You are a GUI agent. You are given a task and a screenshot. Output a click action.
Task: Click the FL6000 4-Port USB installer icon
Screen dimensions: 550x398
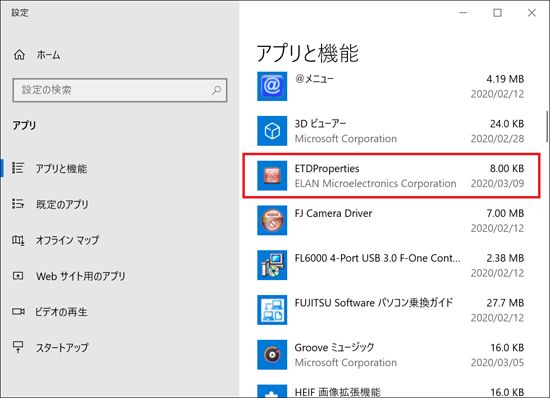click(272, 265)
